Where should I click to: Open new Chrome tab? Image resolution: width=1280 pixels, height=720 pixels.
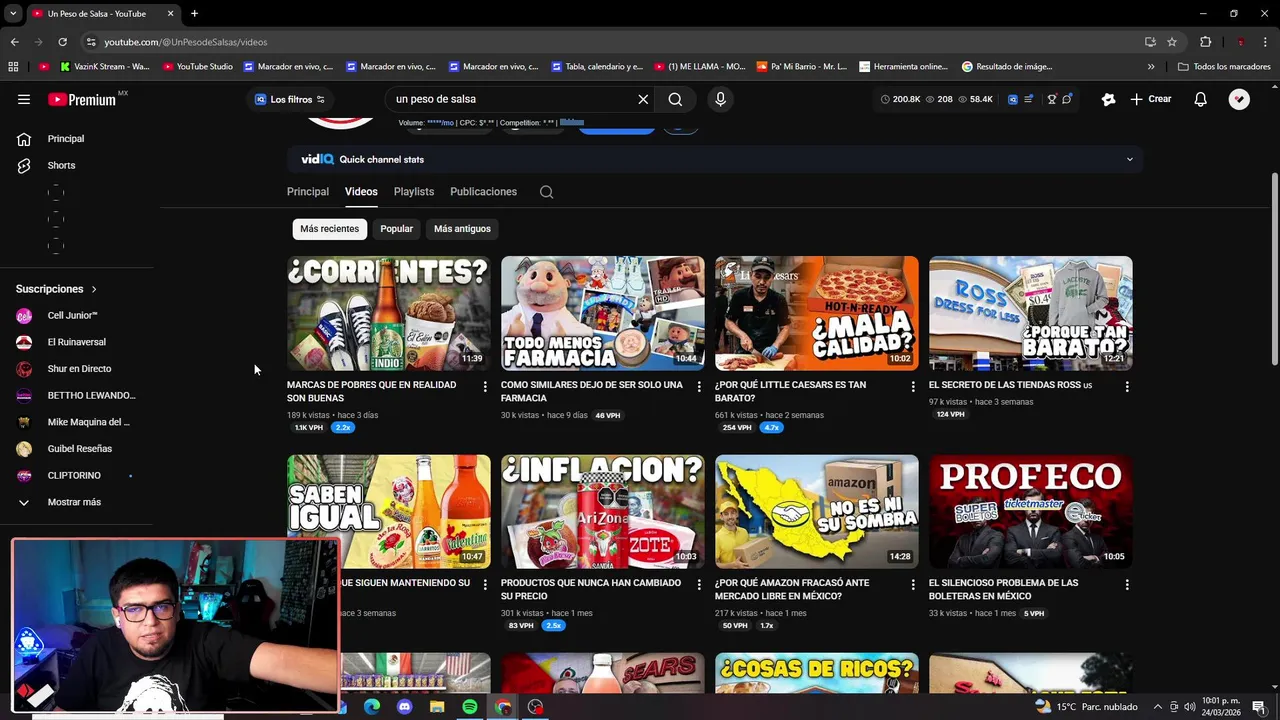(x=194, y=14)
